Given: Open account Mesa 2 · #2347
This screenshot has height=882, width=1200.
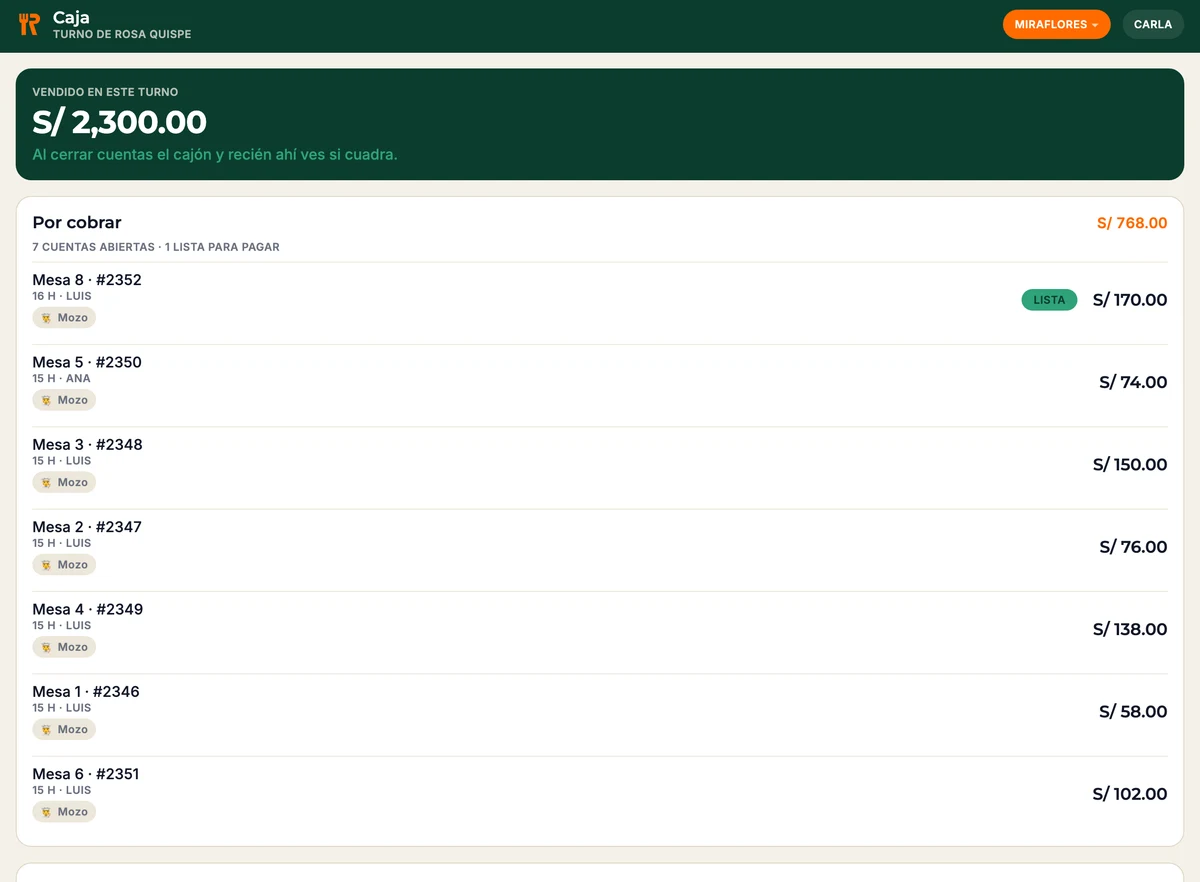Looking at the screenshot, I should point(600,550).
